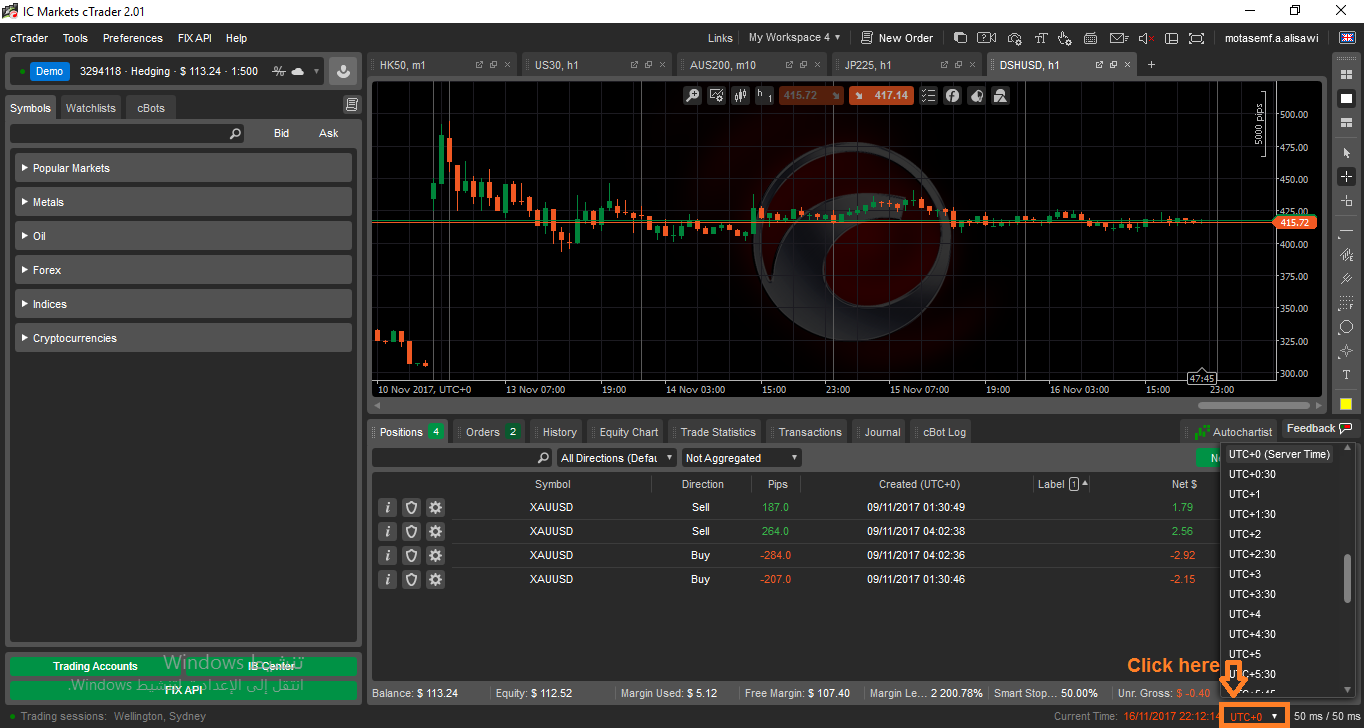1364x728 pixels.
Task: Open chart viewing options icon
Action: (716, 95)
